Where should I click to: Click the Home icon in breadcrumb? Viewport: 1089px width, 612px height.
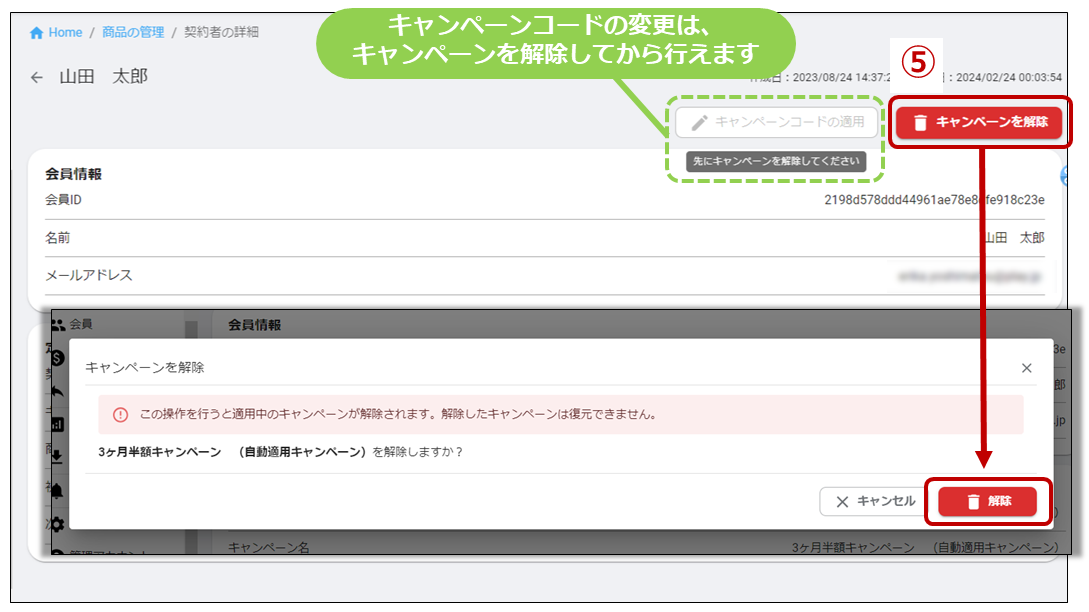[x=37, y=33]
